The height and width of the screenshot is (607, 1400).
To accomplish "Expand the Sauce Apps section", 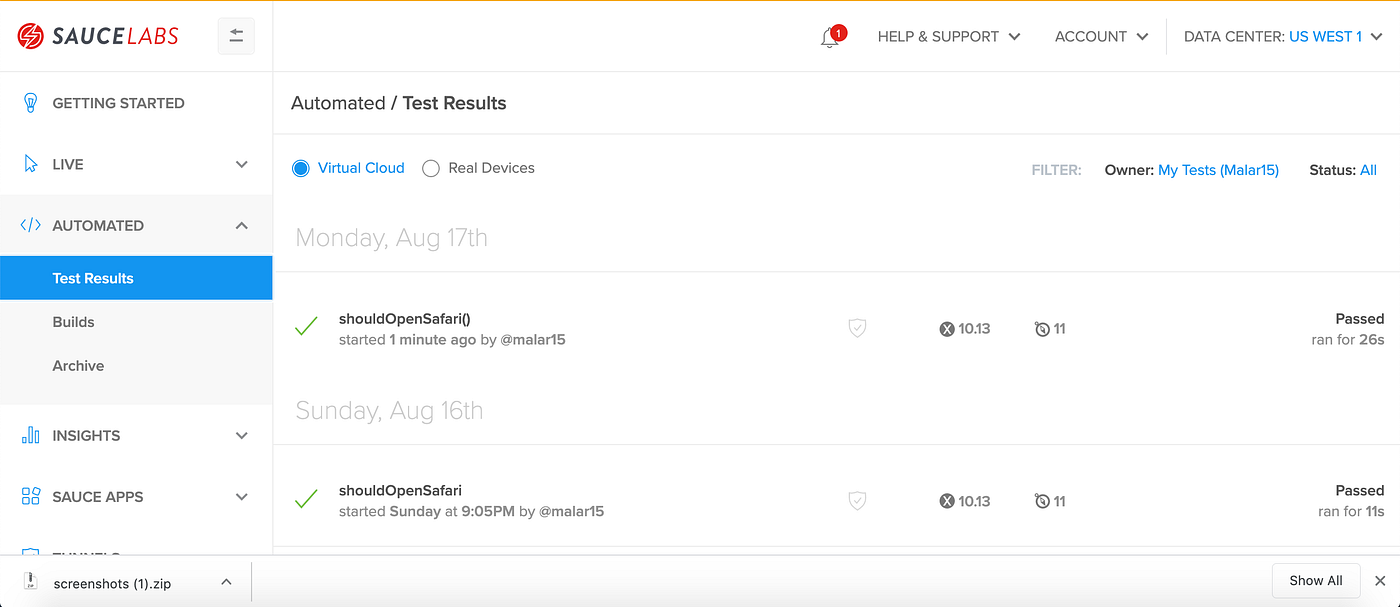I will (241, 496).
